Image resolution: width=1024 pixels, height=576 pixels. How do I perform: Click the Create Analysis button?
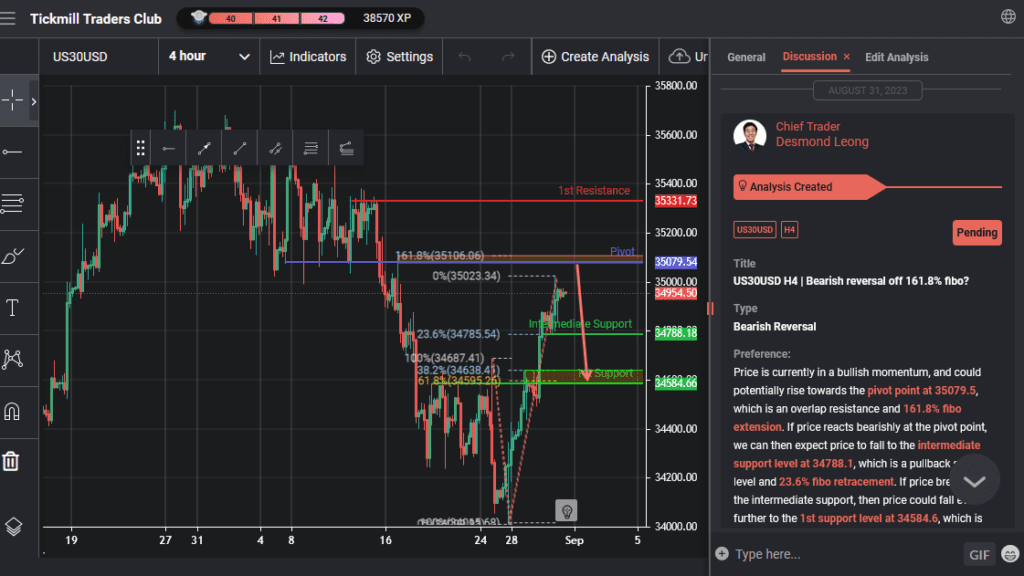pyautogui.click(x=595, y=56)
